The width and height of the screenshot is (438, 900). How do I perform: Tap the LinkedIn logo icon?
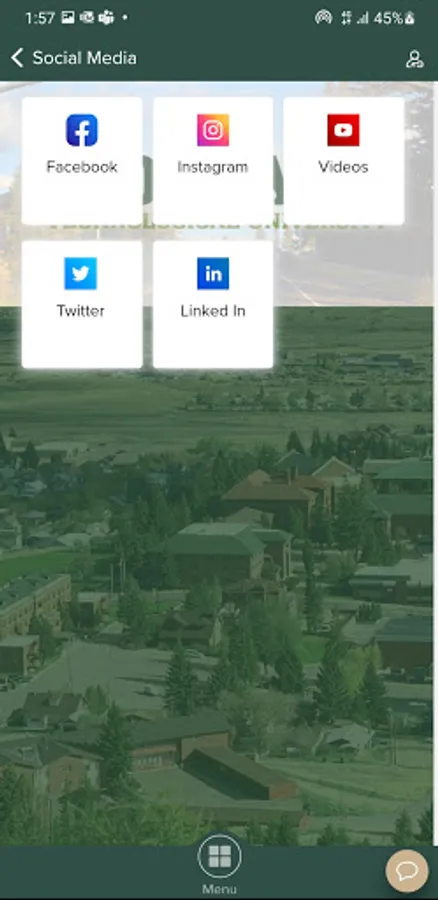(x=213, y=274)
